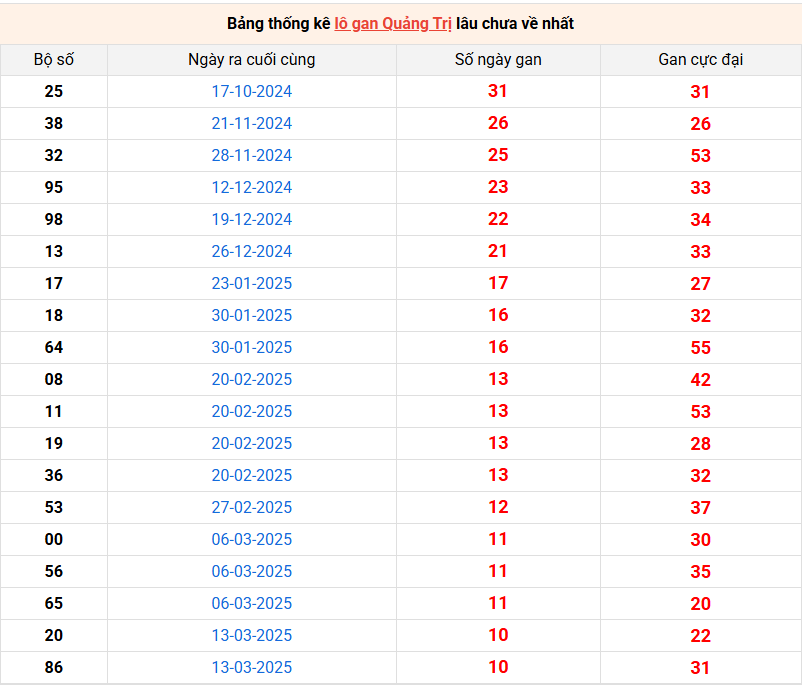
Task: Open the date link for number 86
Action: coord(252,668)
